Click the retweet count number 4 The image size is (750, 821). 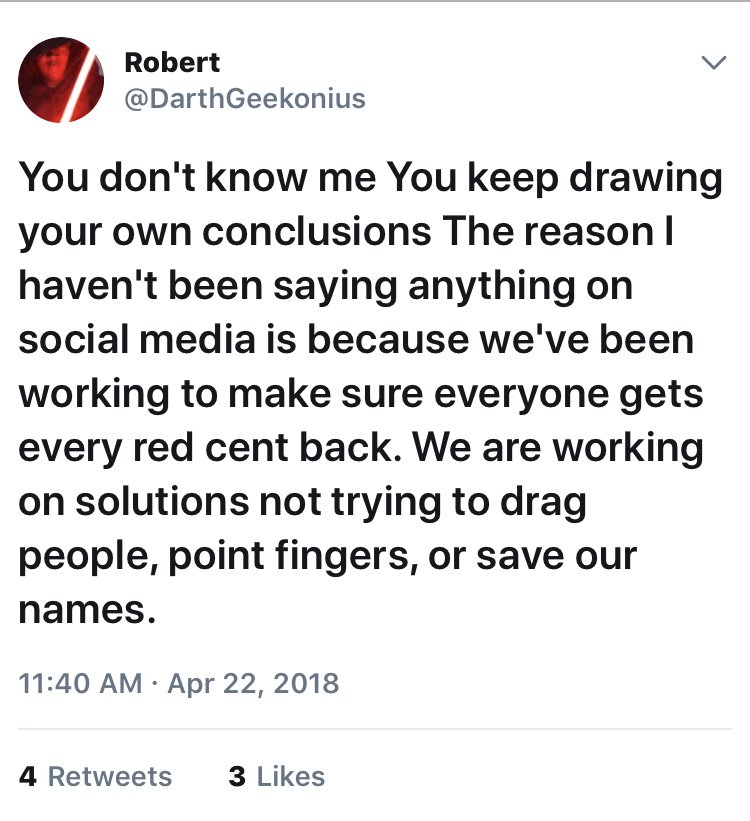click(29, 777)
